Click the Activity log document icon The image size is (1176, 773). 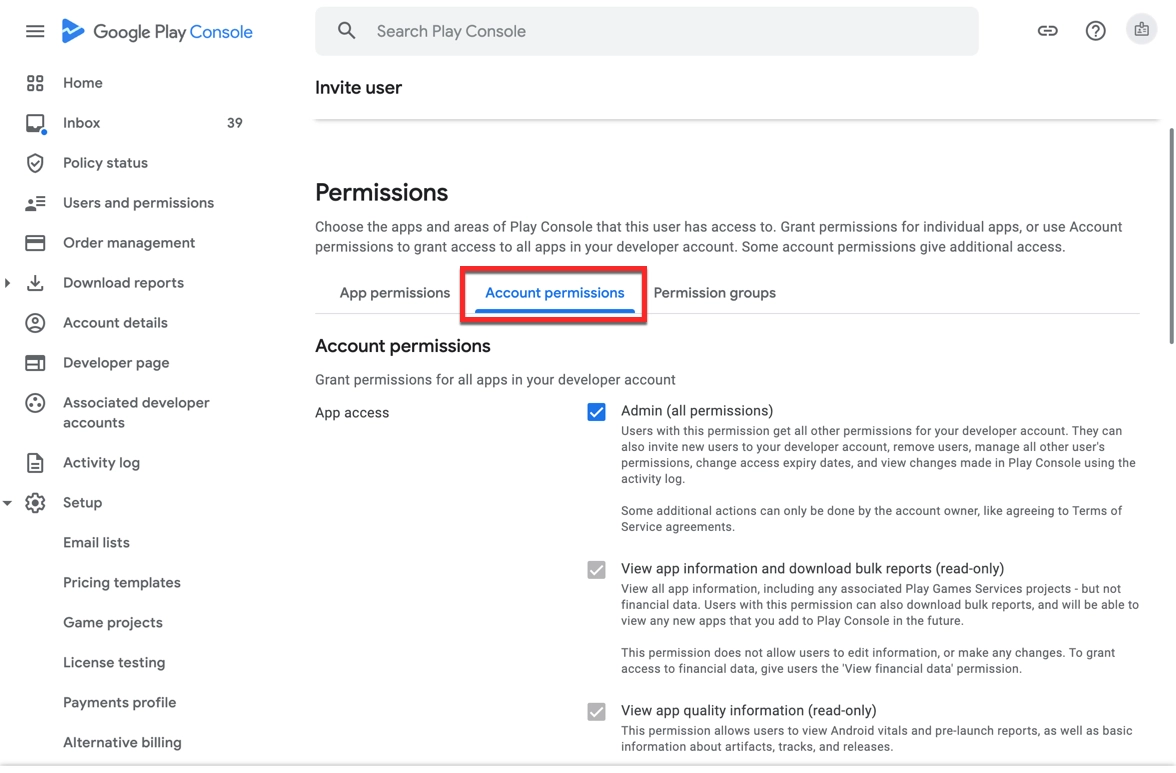pyautogui.click(x=35, y=463)
